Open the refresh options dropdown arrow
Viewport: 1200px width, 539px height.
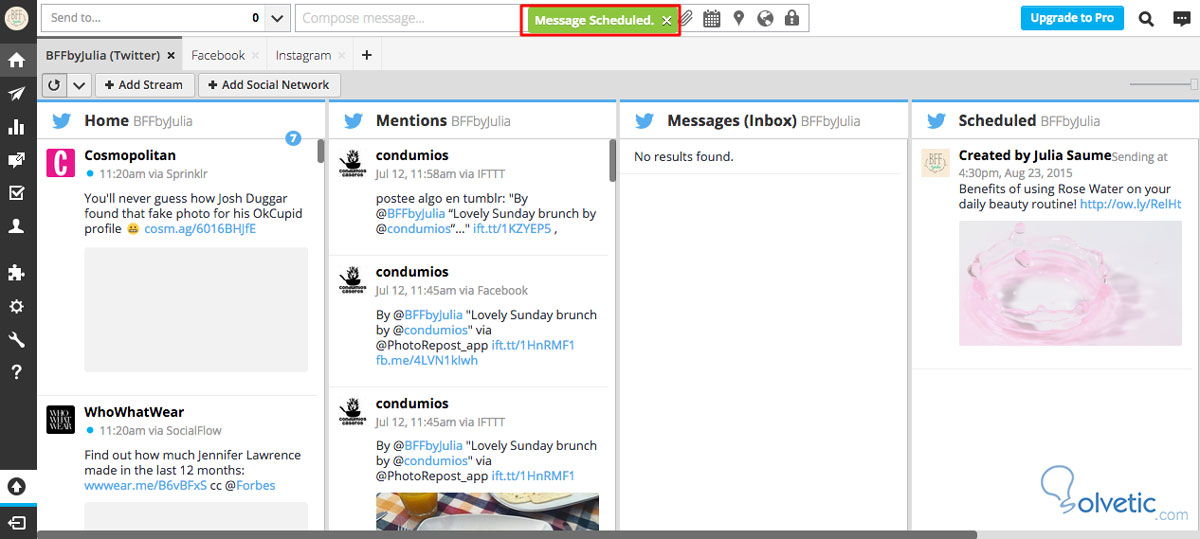78,85
